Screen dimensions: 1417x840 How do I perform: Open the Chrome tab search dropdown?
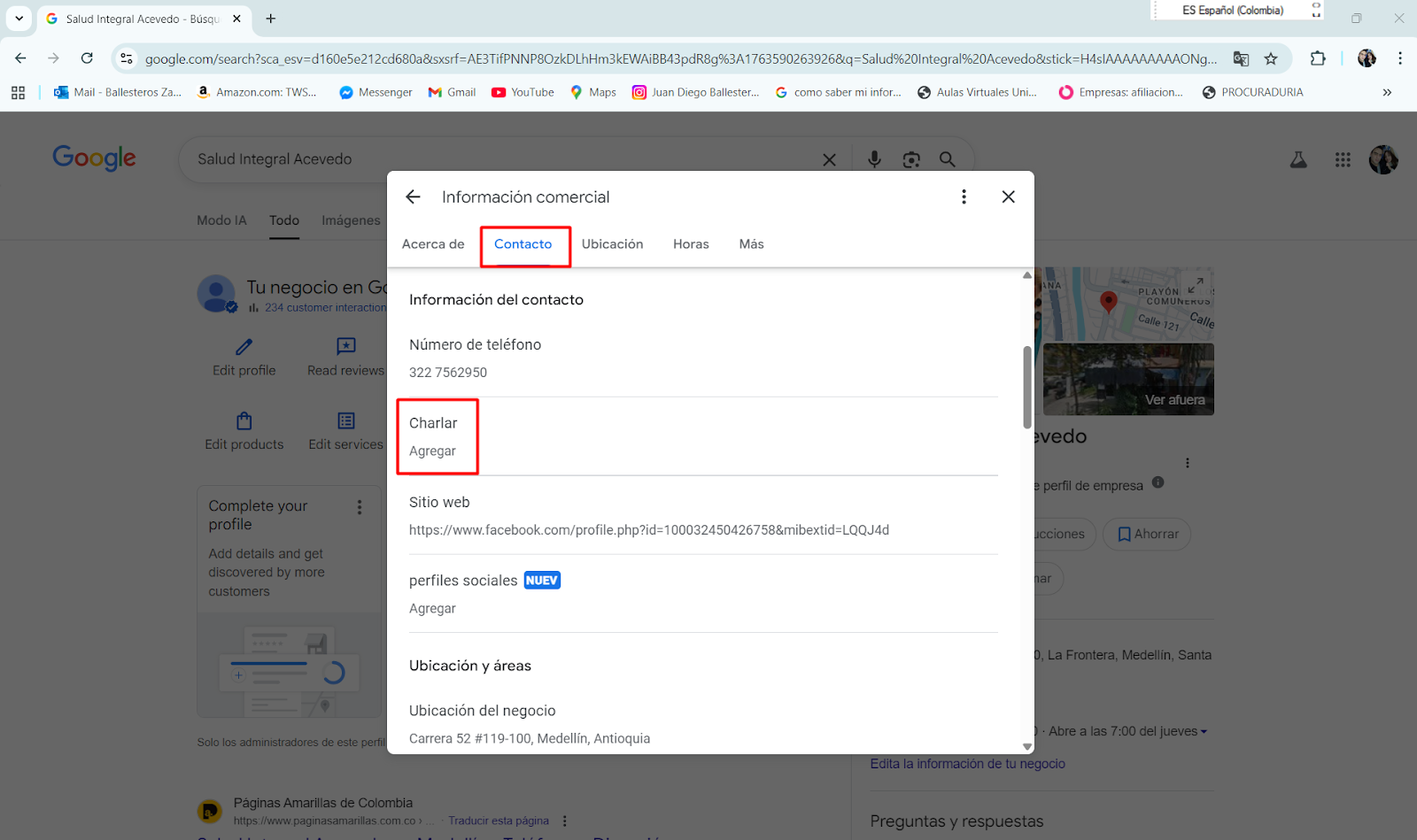19,19
